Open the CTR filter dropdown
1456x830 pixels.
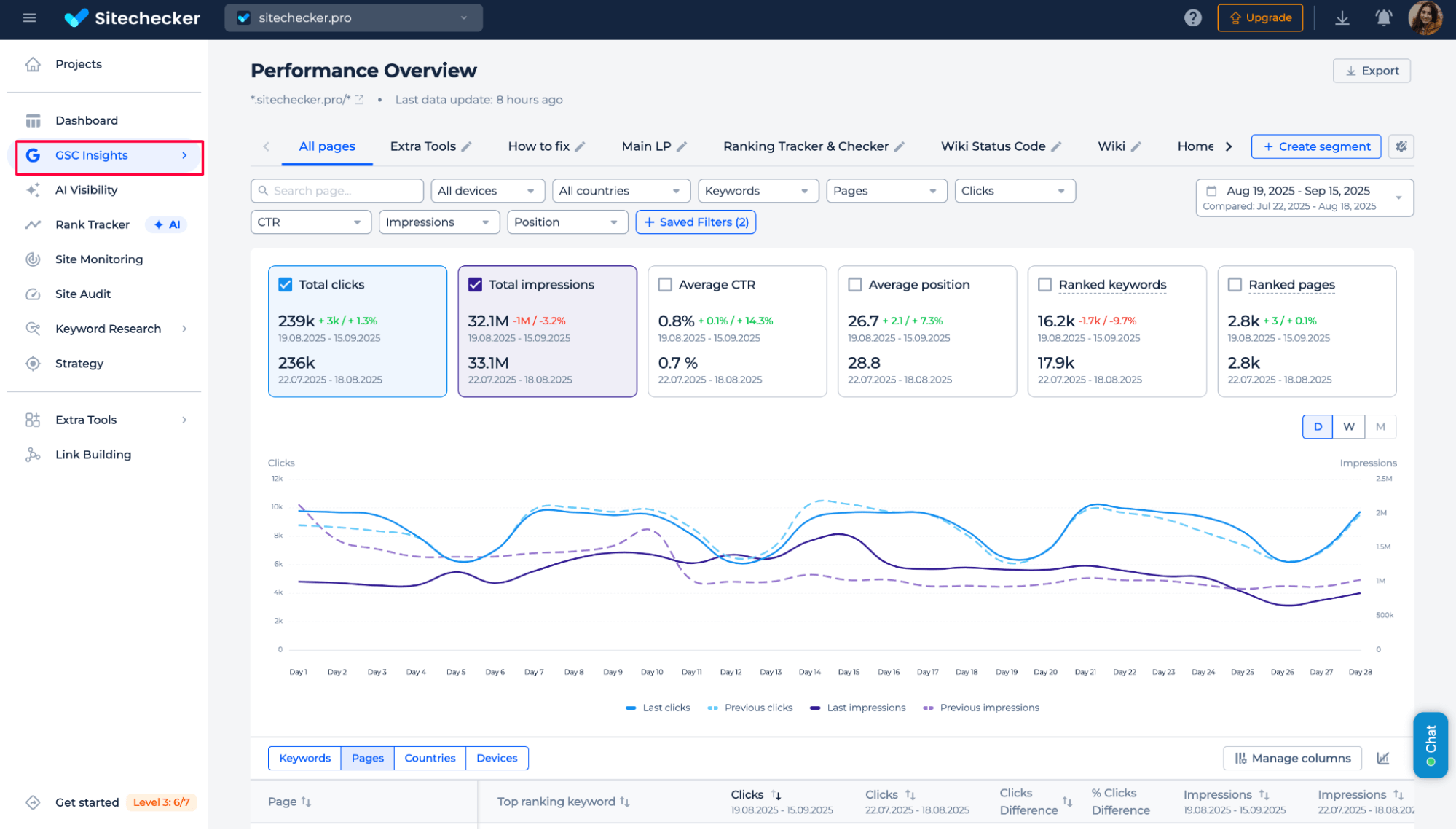[311, 222]
